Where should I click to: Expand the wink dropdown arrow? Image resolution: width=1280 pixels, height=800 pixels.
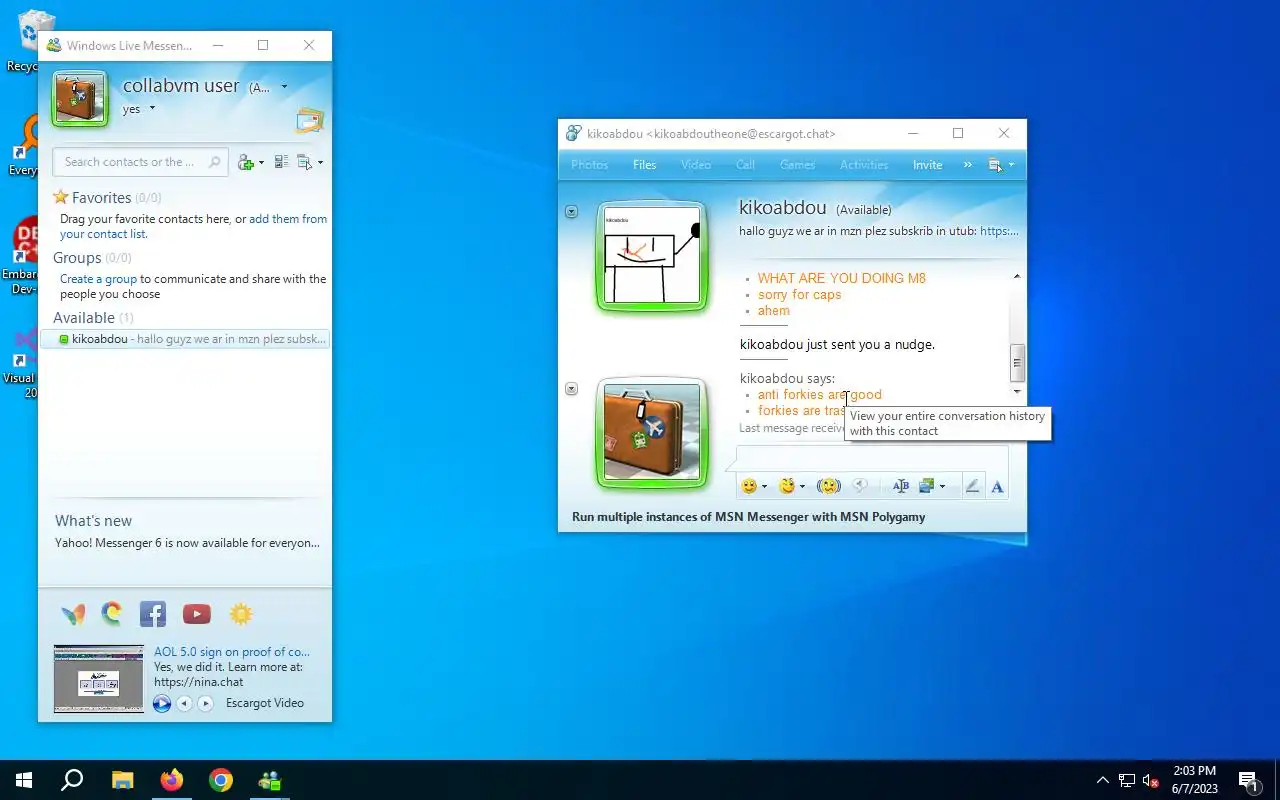(x=803, y=487)
